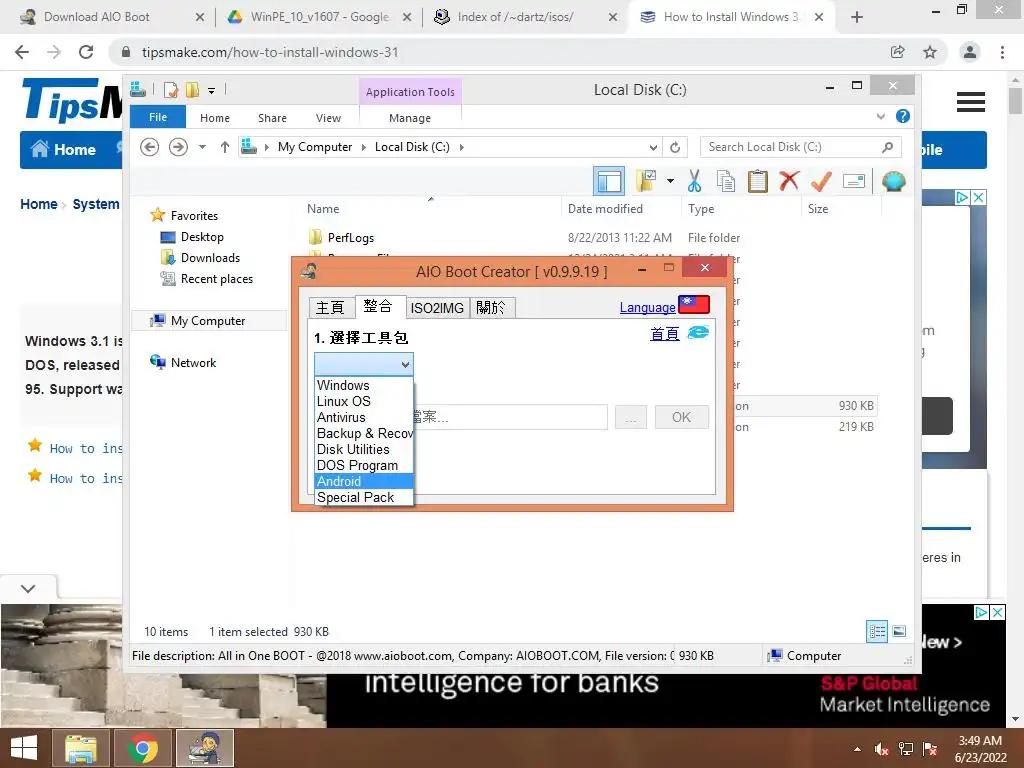The height and width of the screenshot is (768, 1024).
Task: Click the OK button in AIO Boot Creator
Action: 681,417
